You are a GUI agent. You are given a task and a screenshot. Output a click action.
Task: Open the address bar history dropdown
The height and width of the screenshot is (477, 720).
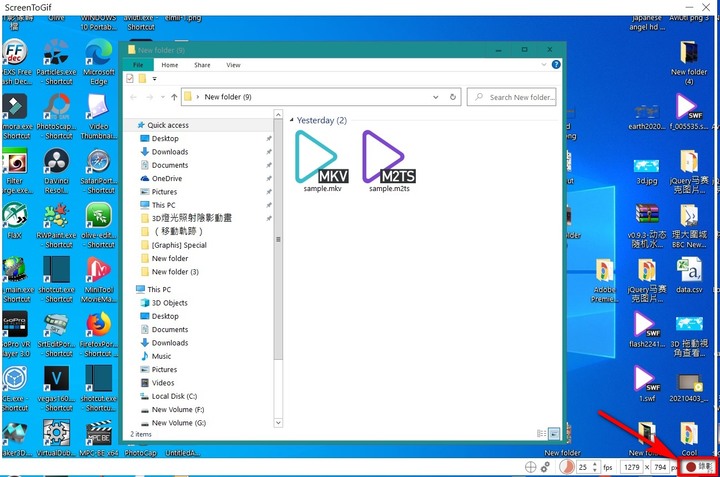click(x=435, y=97)
